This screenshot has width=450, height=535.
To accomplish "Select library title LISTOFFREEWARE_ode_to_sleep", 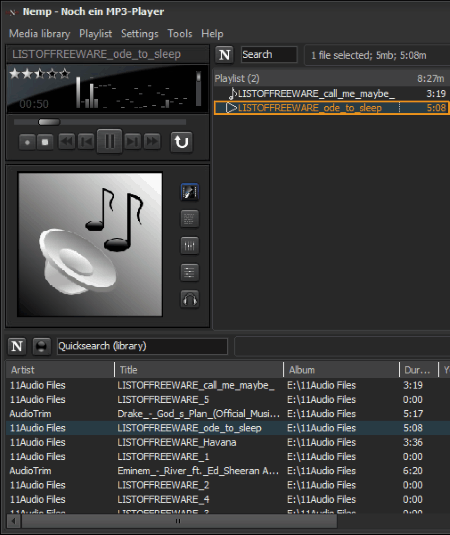I will tap(189, 428).
